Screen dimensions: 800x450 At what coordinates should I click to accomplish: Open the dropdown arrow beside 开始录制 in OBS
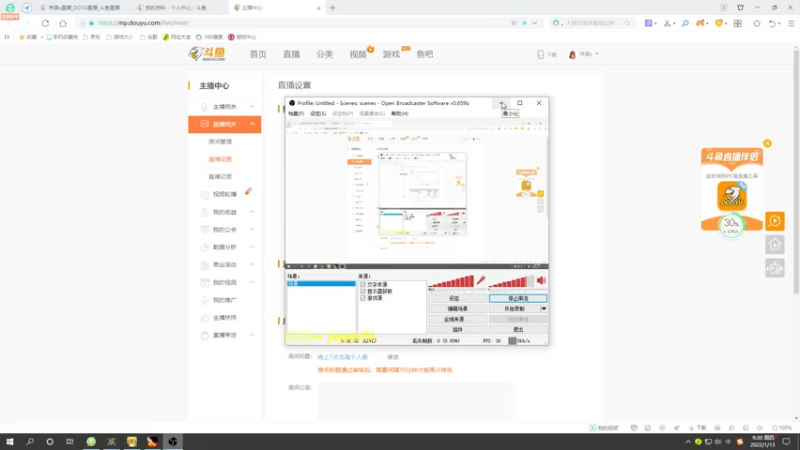click(543, 309)
